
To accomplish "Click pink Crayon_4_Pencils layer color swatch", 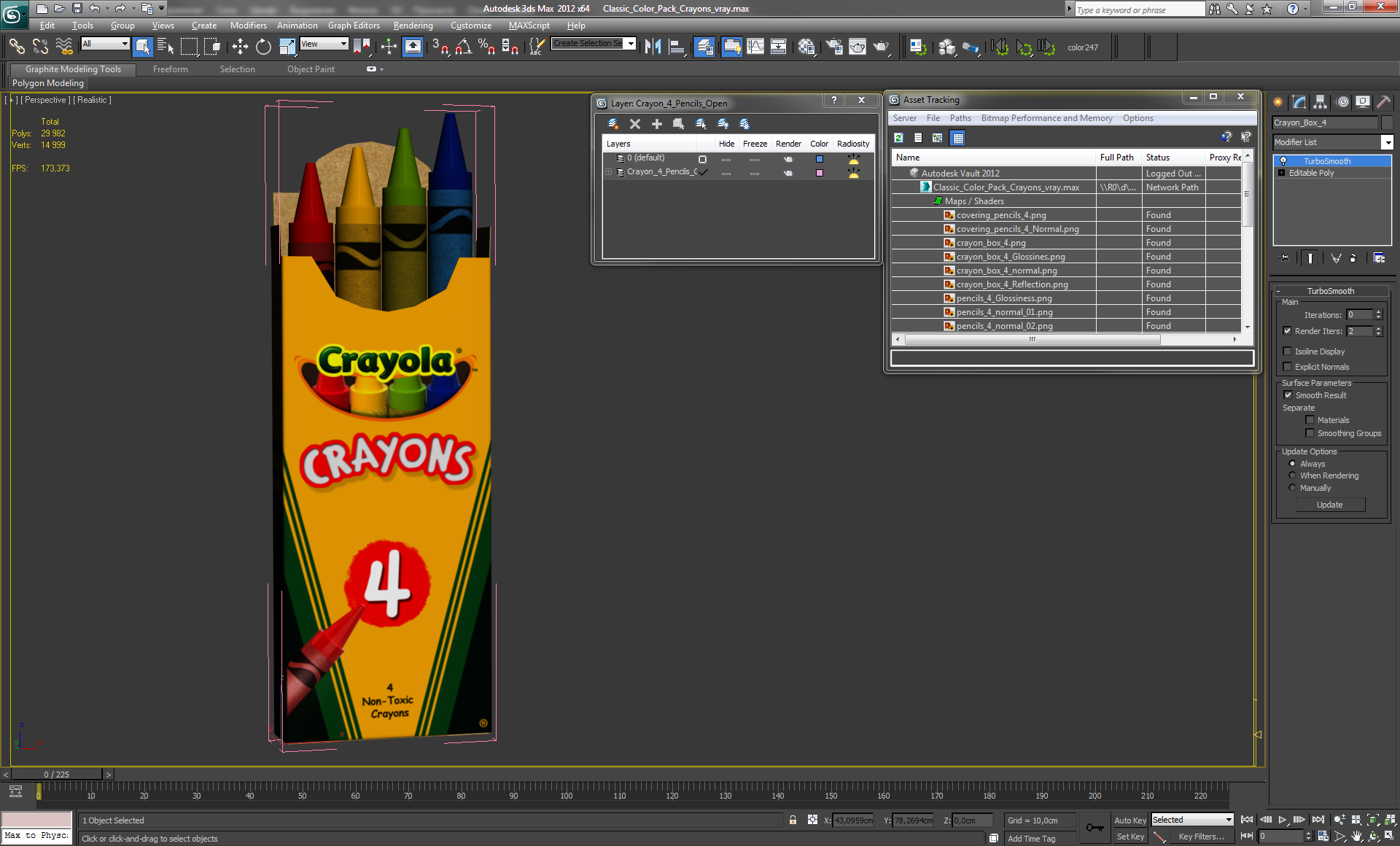I will pos(819,173).
